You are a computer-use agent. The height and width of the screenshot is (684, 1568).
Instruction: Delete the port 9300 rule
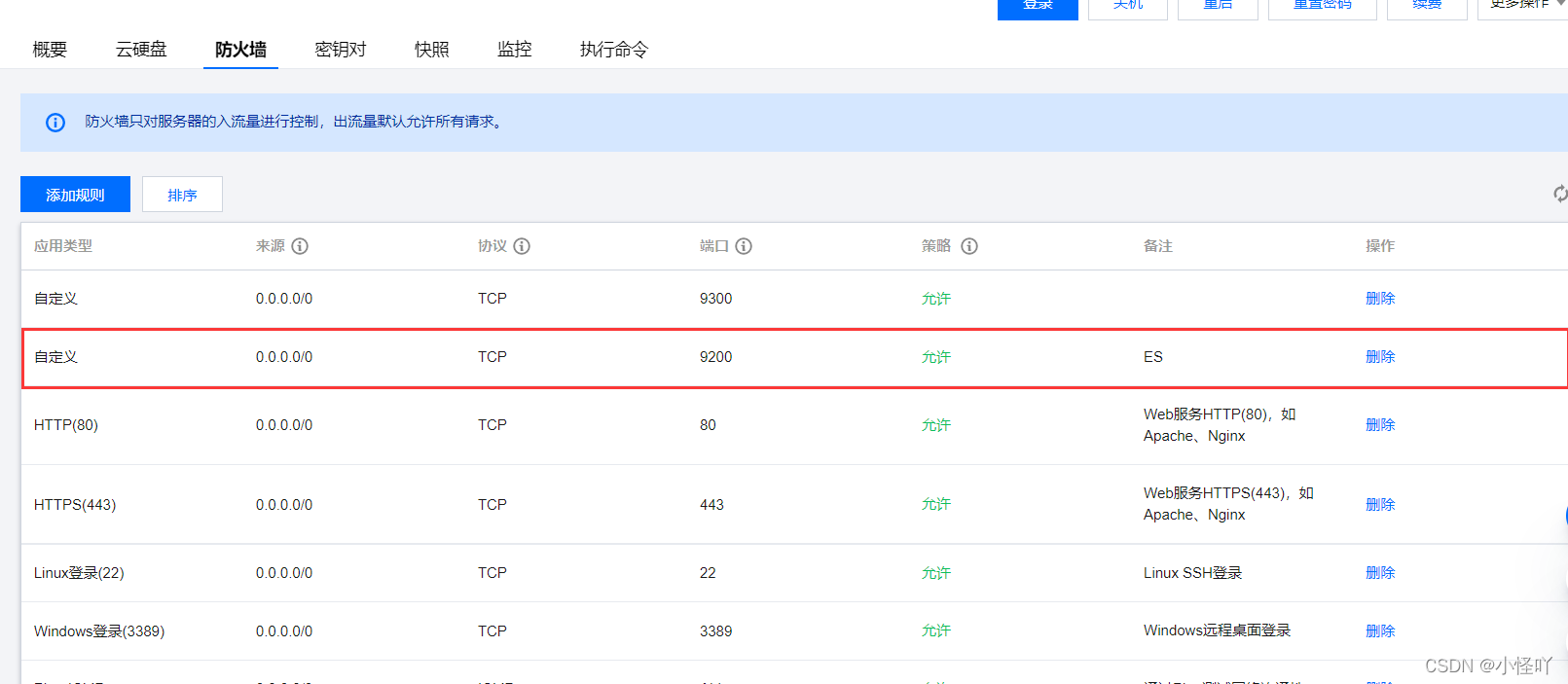[x=1380, y=299]
